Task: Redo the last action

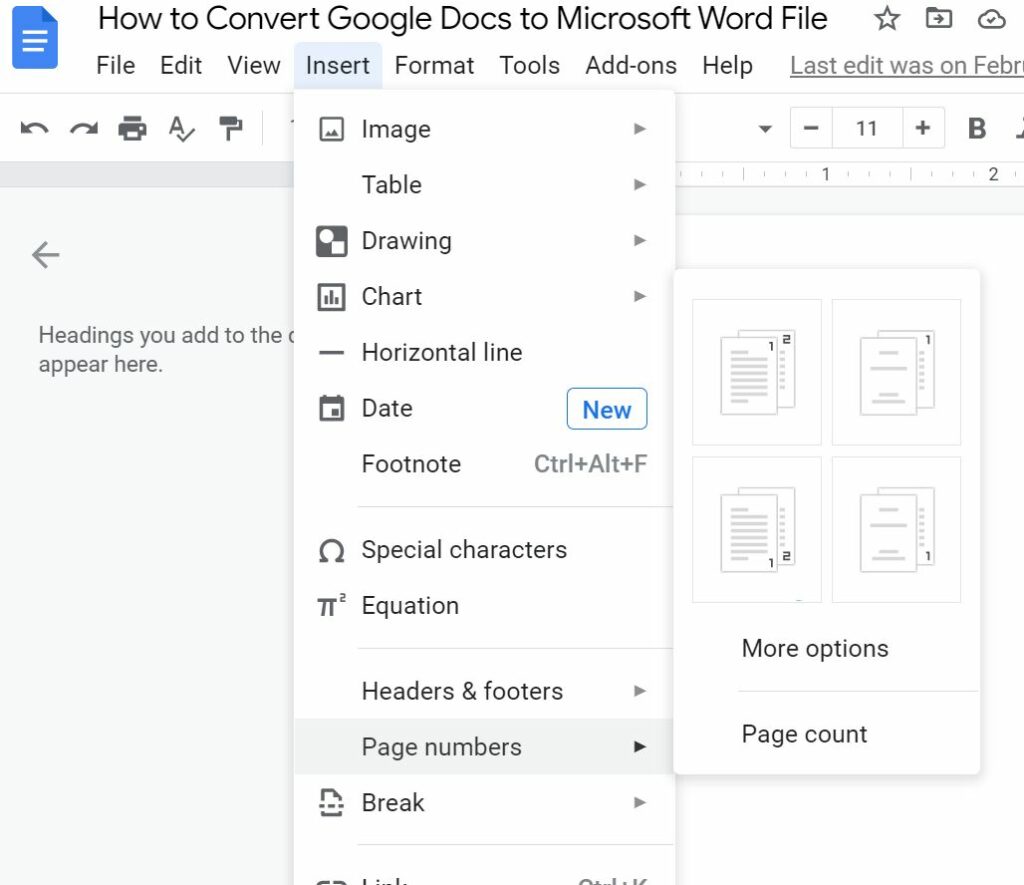Action: (84, 129)
